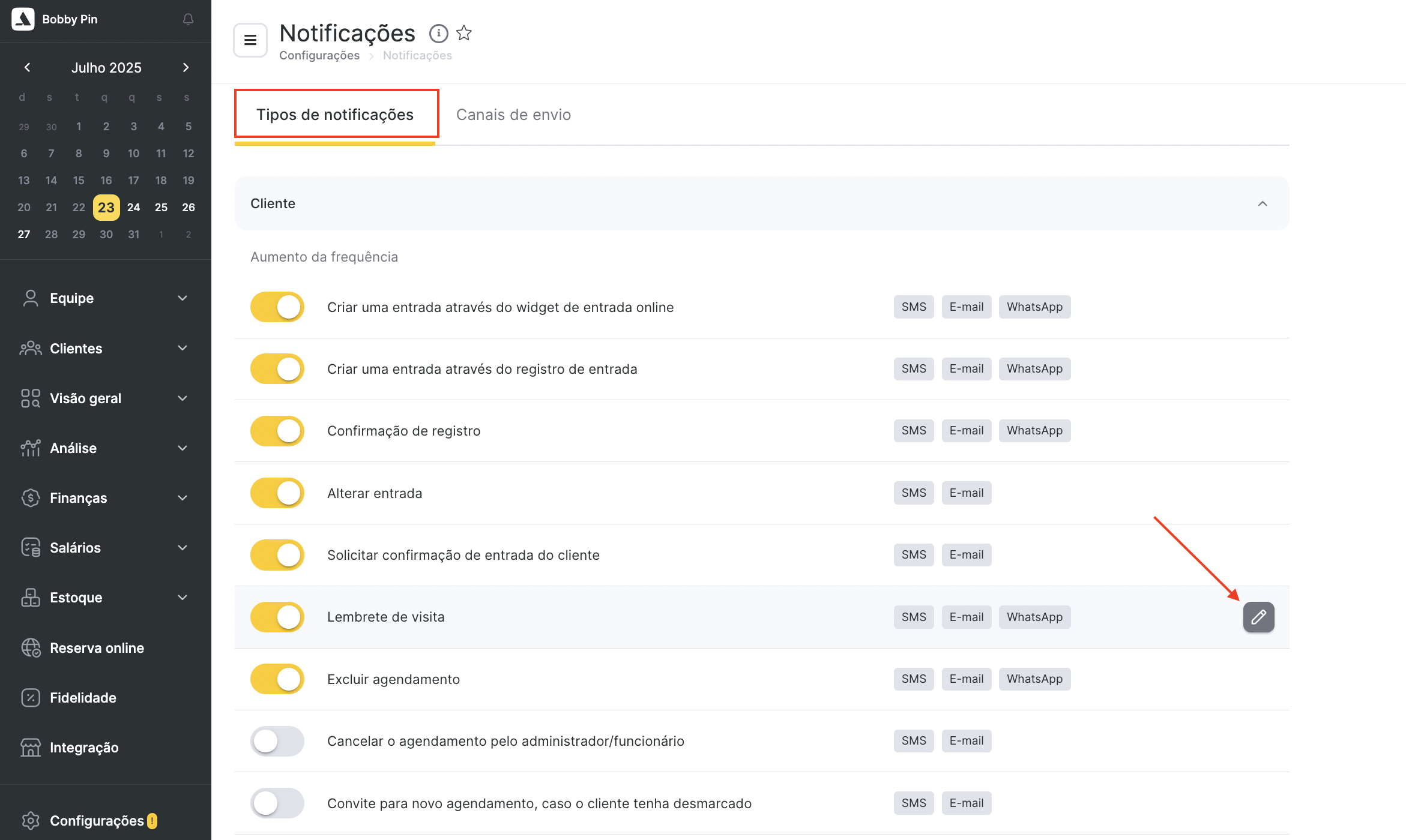Toggle Solicitar confirmação de entrada do cliente
1406x840 pixels.
[277, 554]
